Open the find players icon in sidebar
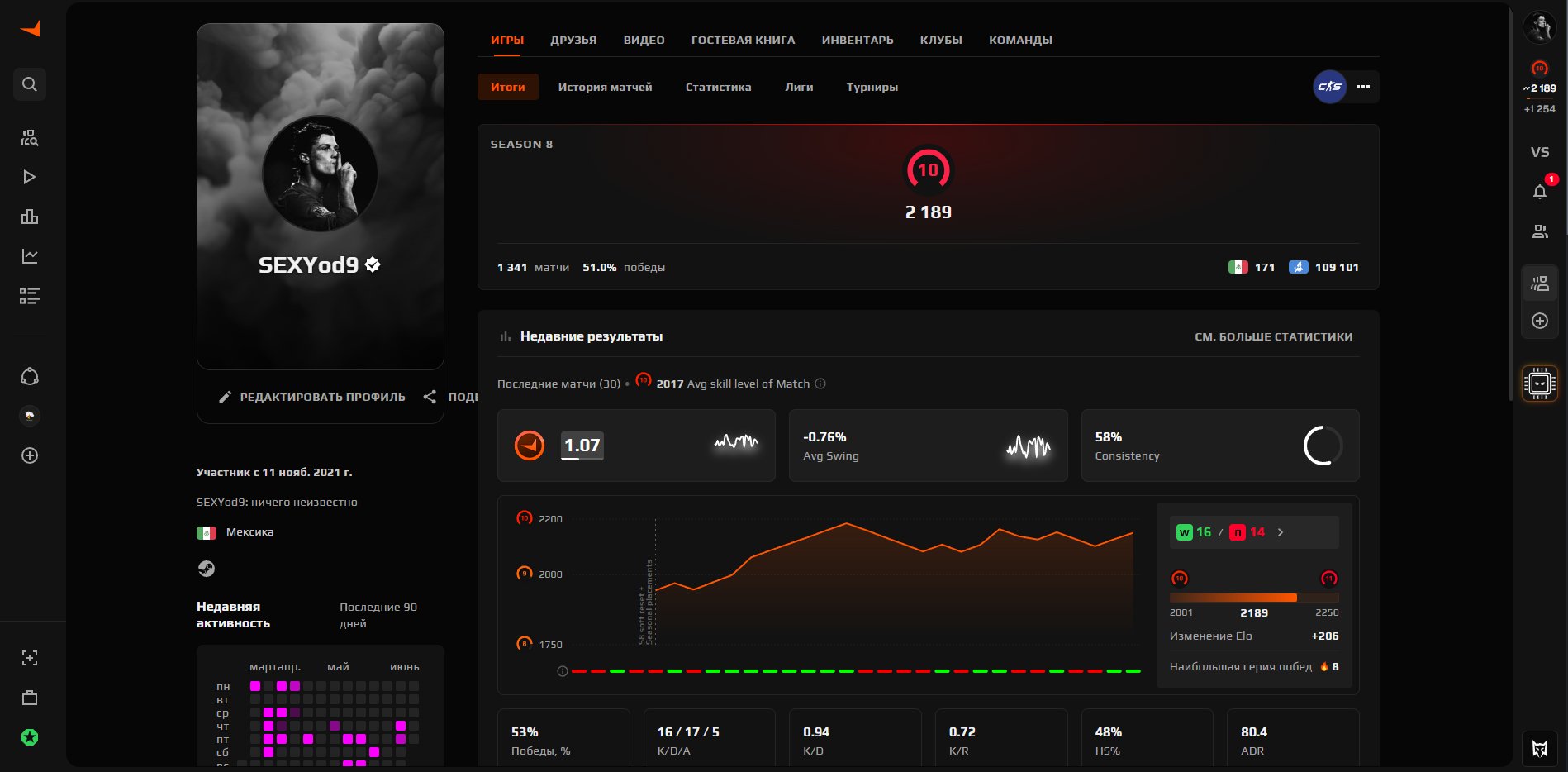The image size is (1568, 772). click(30, 138)
